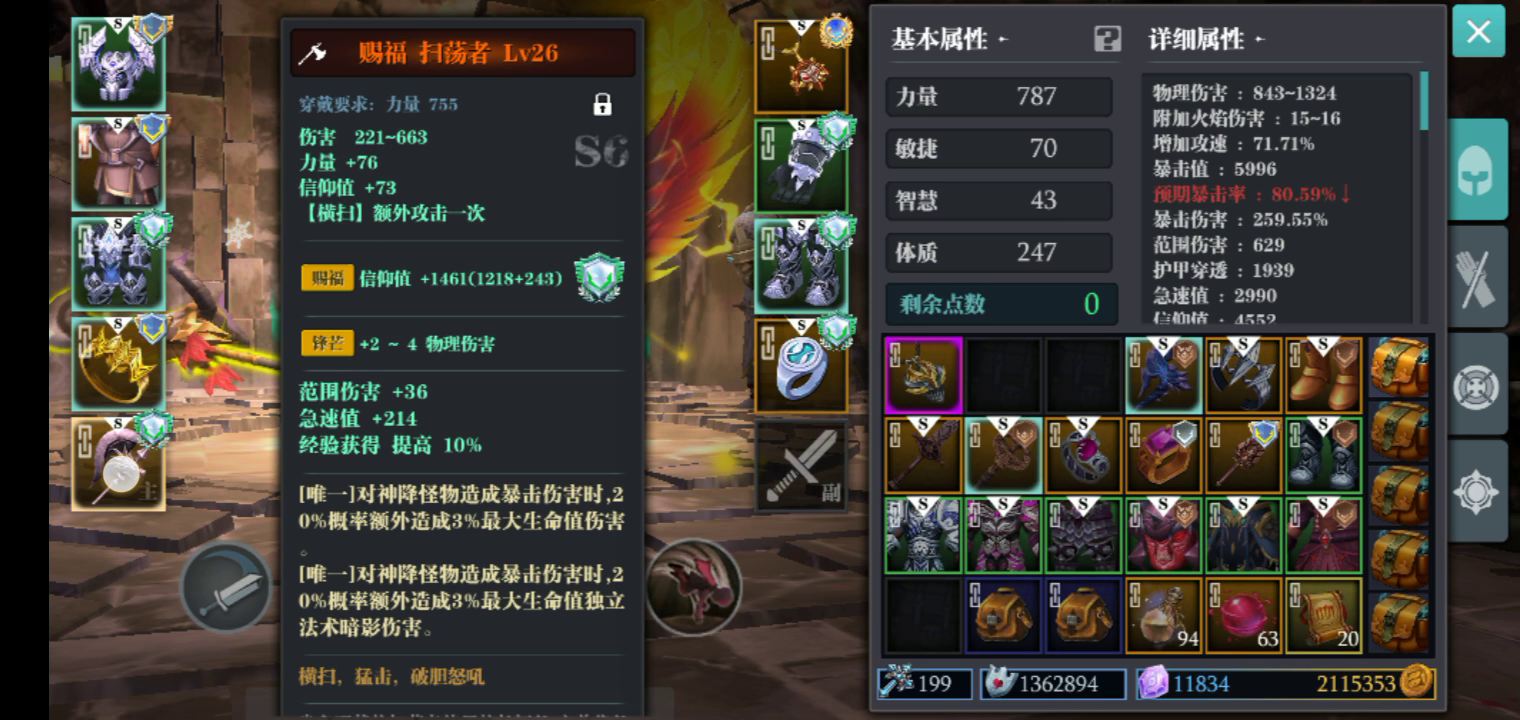Collapse the 详细属性 section arrow
Image resolution: width=1520 pixels, height=720 pixels.
click(1260, 40)
